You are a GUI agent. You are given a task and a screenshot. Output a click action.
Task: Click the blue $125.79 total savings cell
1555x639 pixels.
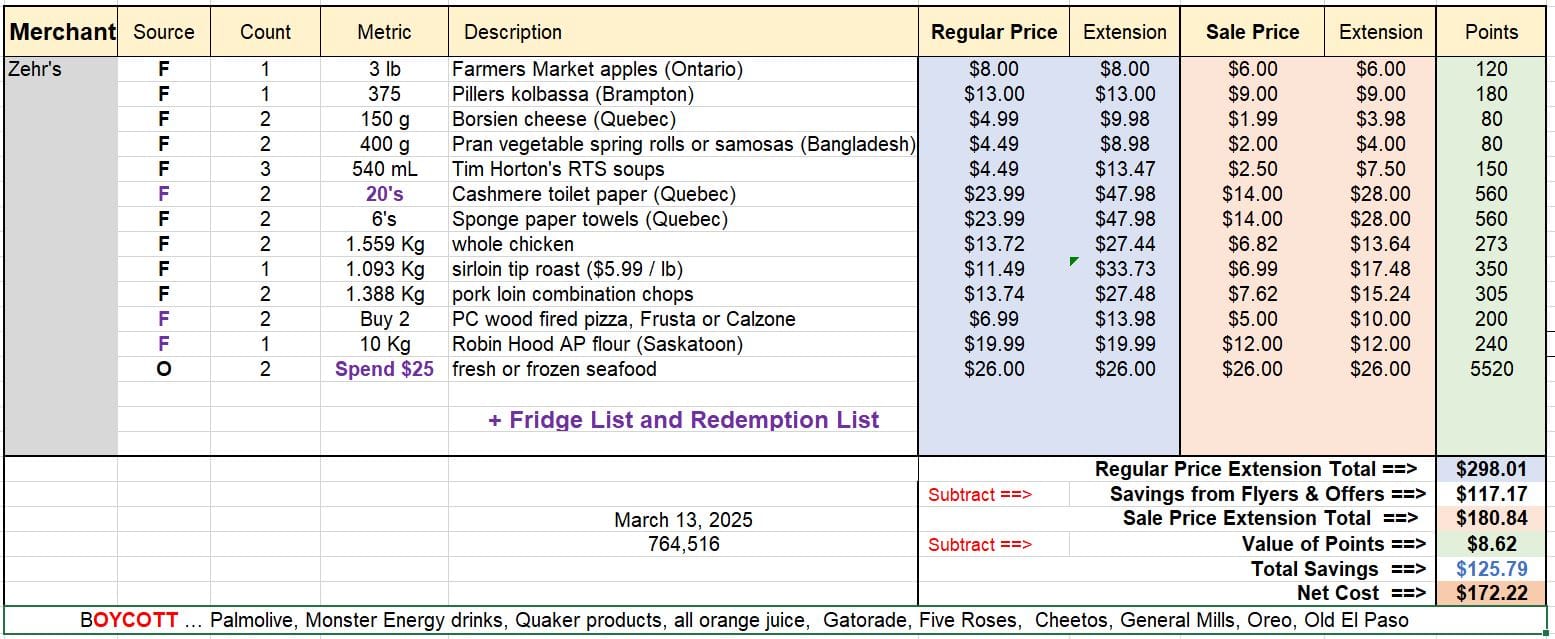pos(1491,569)
